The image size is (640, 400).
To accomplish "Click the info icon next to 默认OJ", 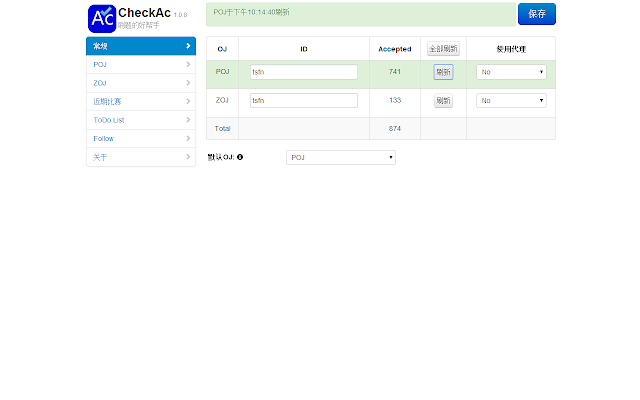I will tap(240, 157).
